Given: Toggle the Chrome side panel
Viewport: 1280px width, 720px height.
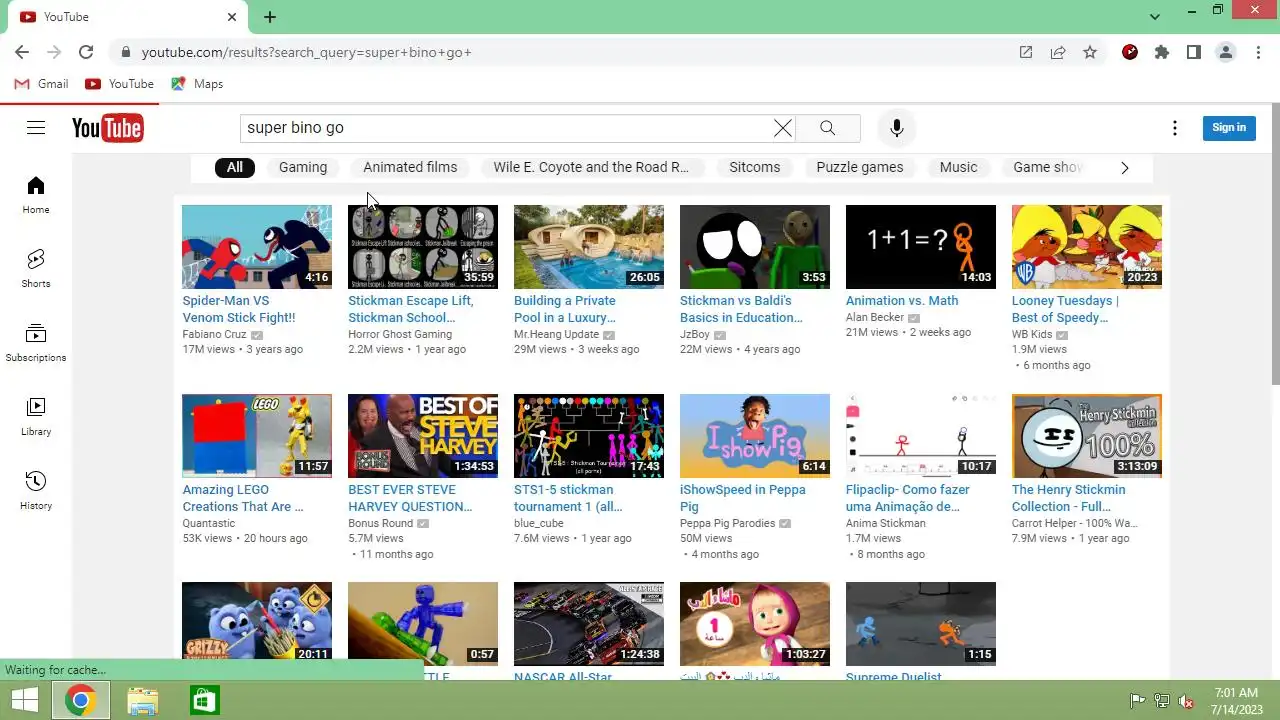Looking at the screenshot, I should click(x=1194, y=52).
